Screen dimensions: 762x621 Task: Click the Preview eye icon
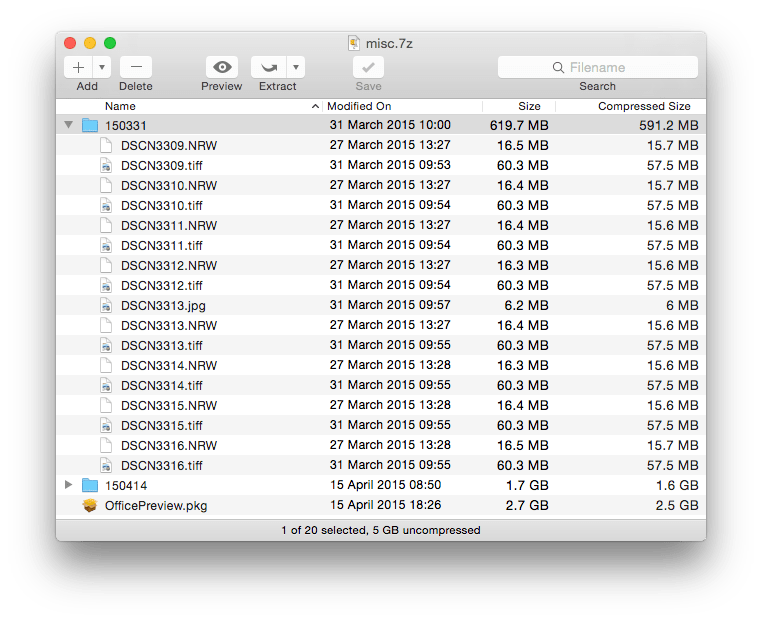click(x=222, y=67)
